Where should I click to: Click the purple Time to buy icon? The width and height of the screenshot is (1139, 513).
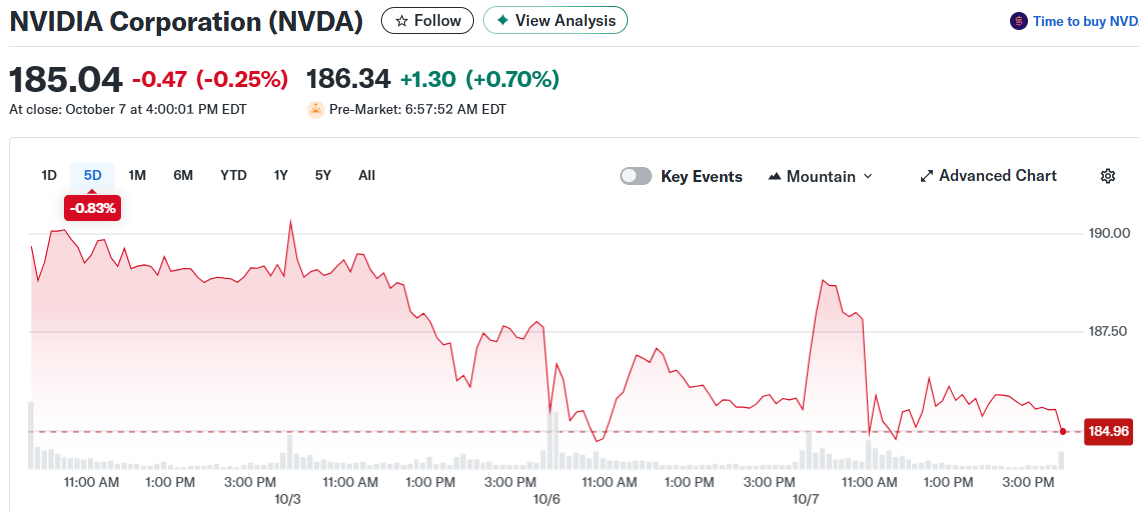[1018, 21]
